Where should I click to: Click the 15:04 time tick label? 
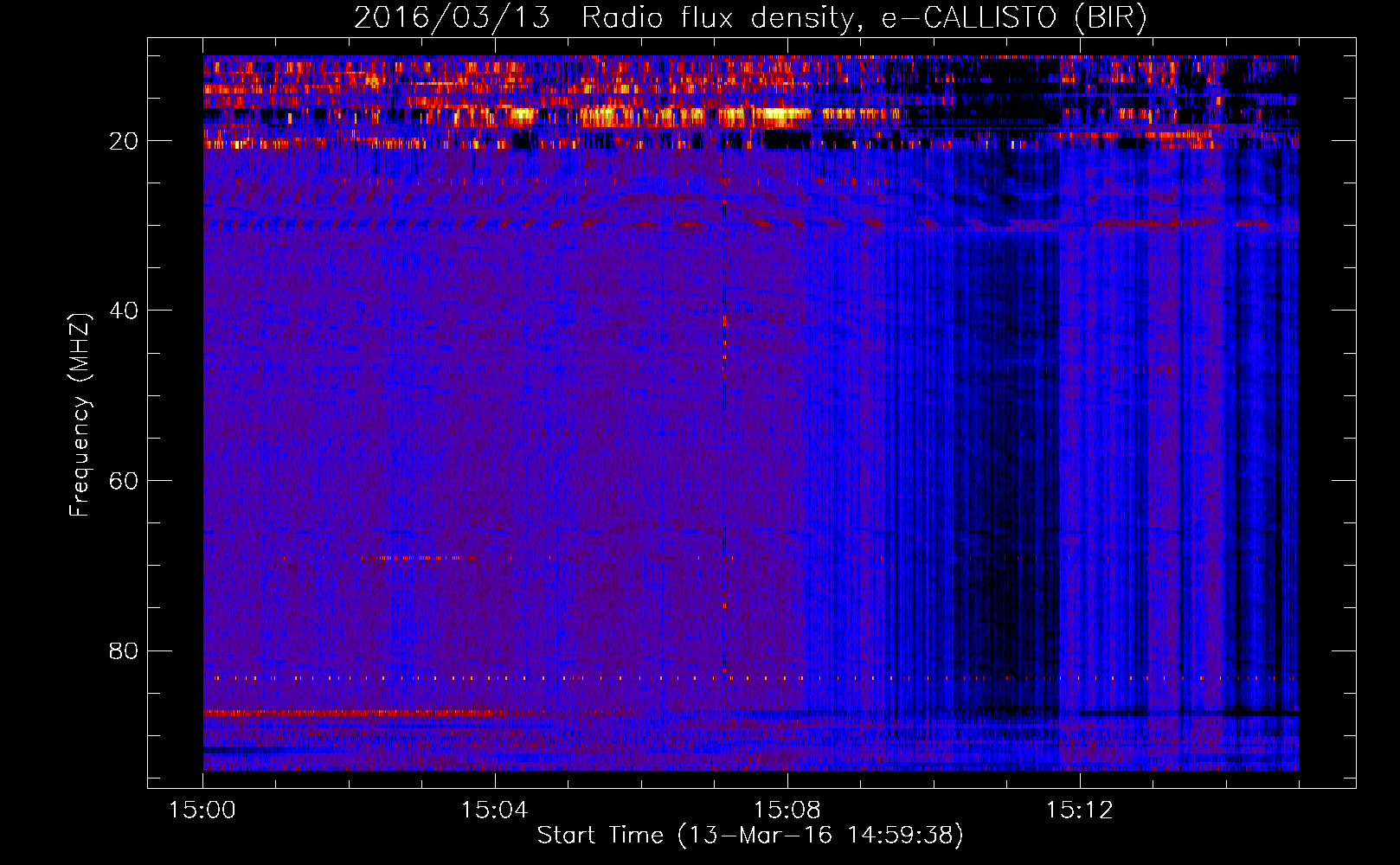[494, 811]
